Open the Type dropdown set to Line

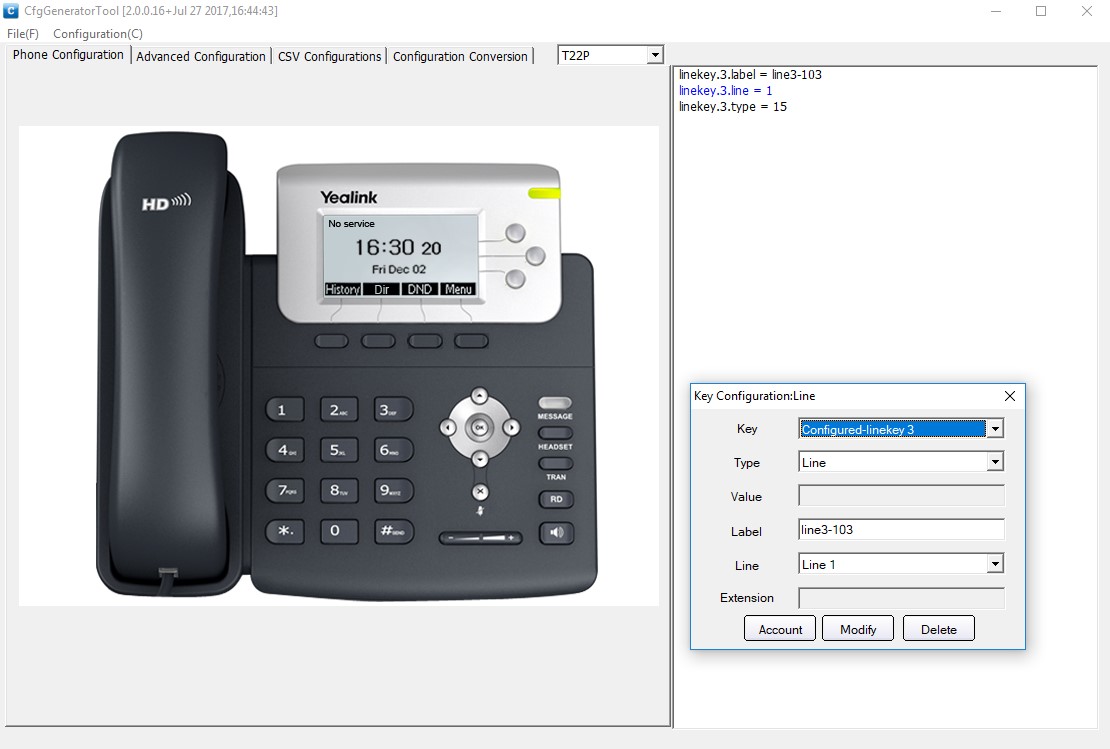[x=995, y=462]
